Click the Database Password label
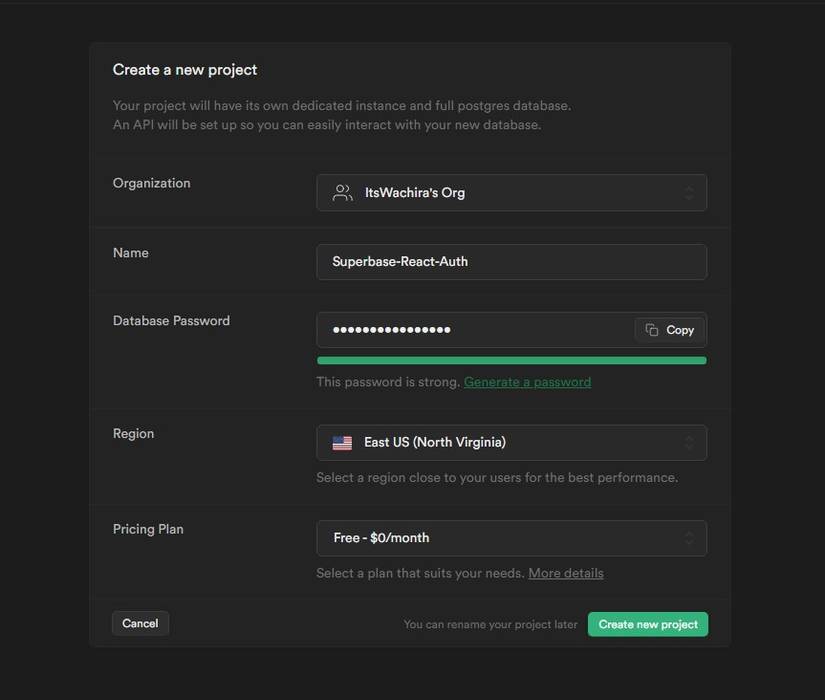 click(x=171, y=321)
